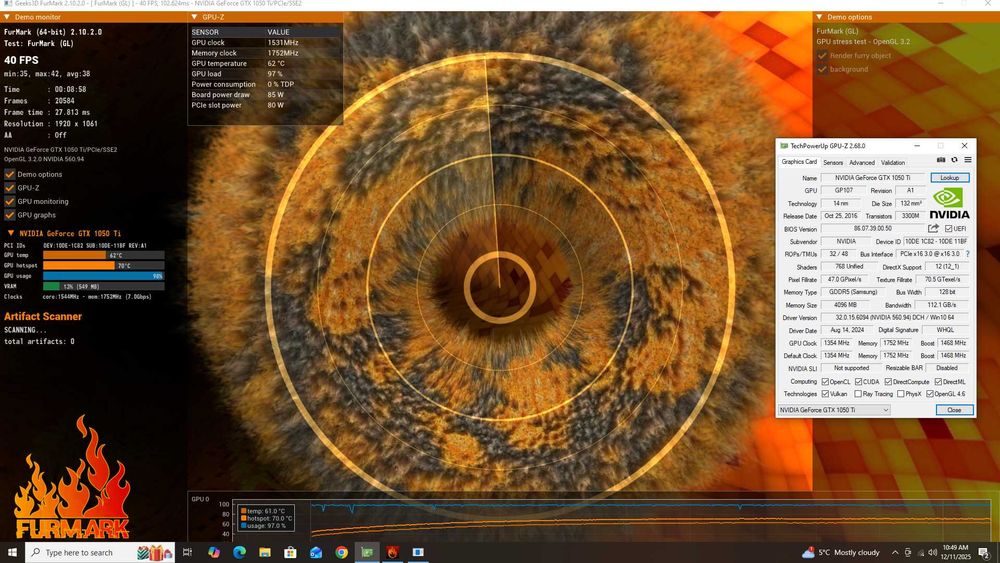The width and height of the screenshot is (1000, 563).
Task: Open the weather widget showing Mostly cloudy
Action: click(x=841, y=552)
